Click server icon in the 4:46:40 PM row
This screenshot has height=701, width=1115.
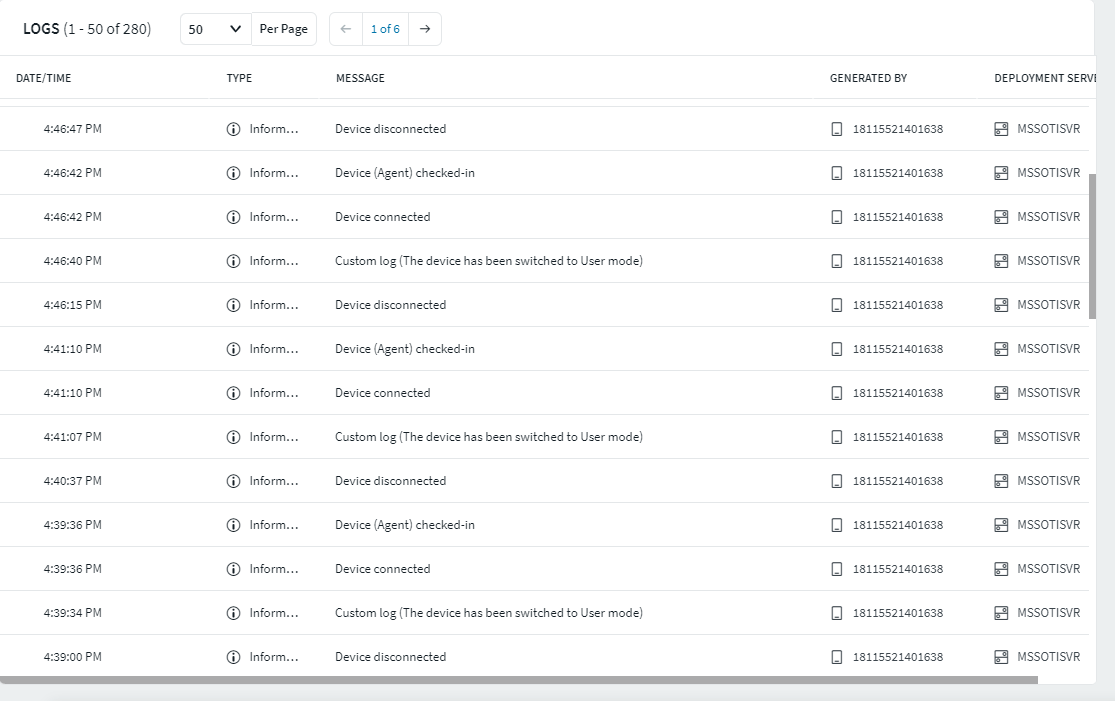1001,261
